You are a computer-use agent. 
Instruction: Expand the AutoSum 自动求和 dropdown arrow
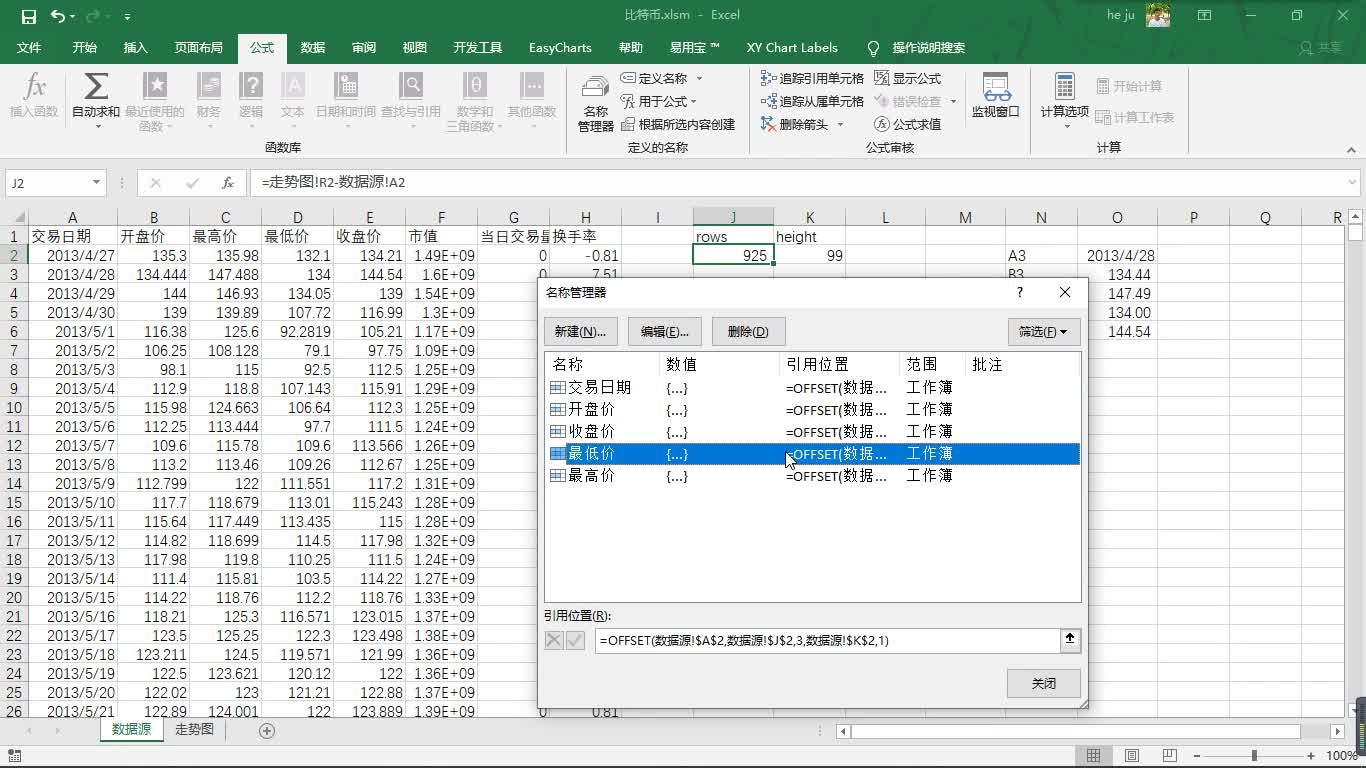tap(96, 125)
